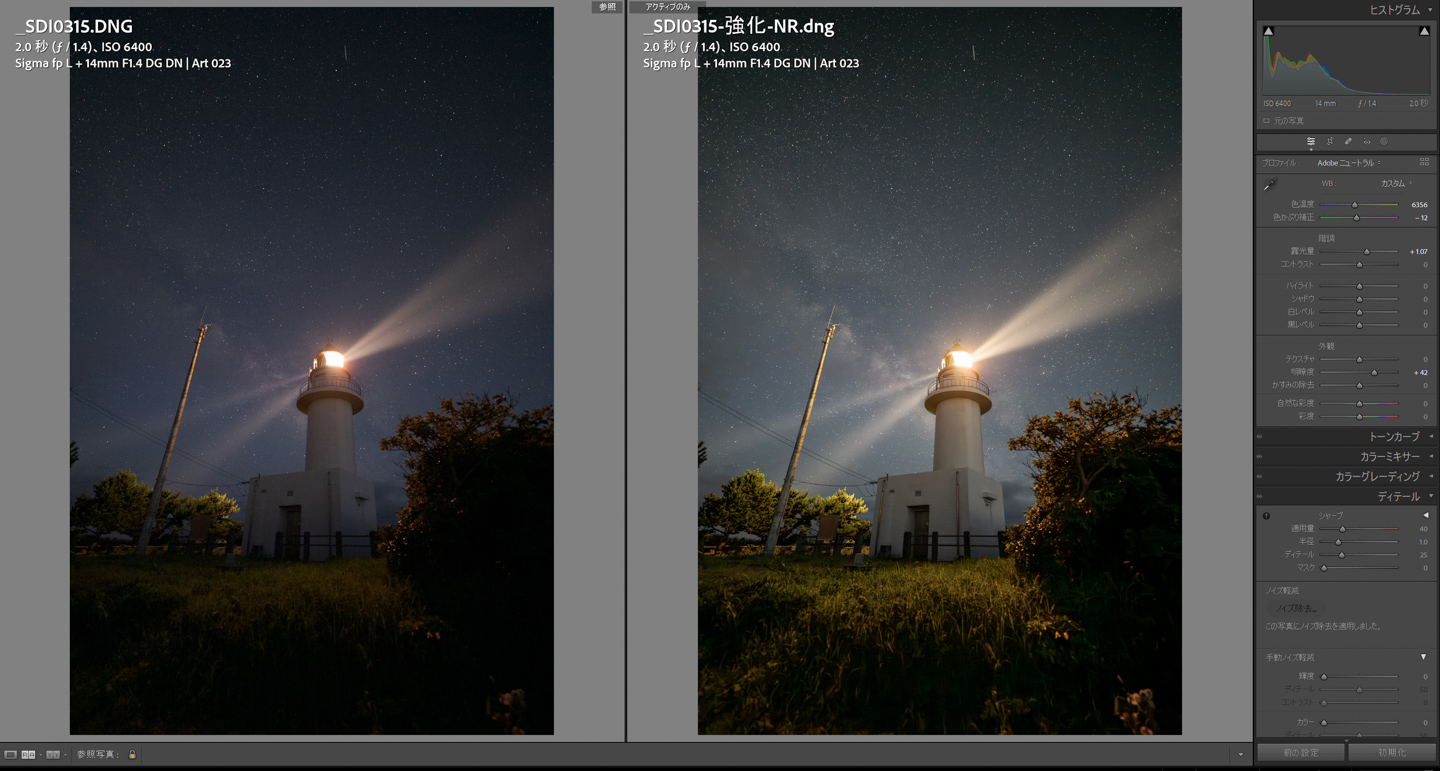Toggle the highlight clipping indicator in histogram
Viewport: 1440px width, 771px height.
coord(1424,32)
